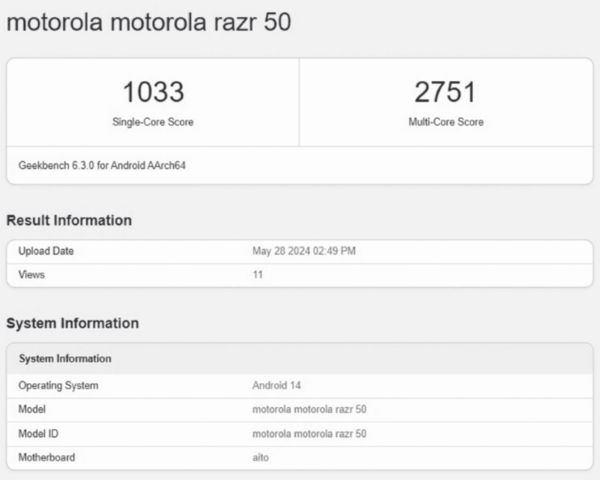
Task: Click the 1033 single-core score number
Action: click(153, 93)
